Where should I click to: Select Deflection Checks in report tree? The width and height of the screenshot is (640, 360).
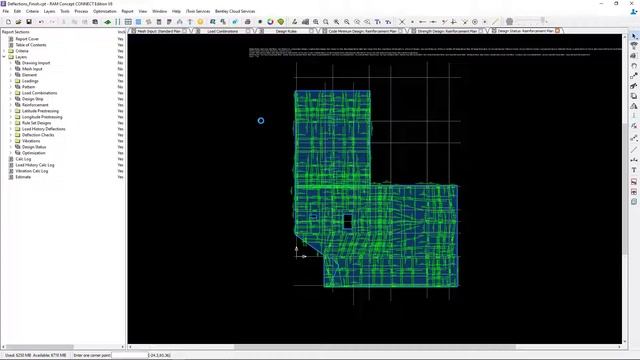[38, 135]
